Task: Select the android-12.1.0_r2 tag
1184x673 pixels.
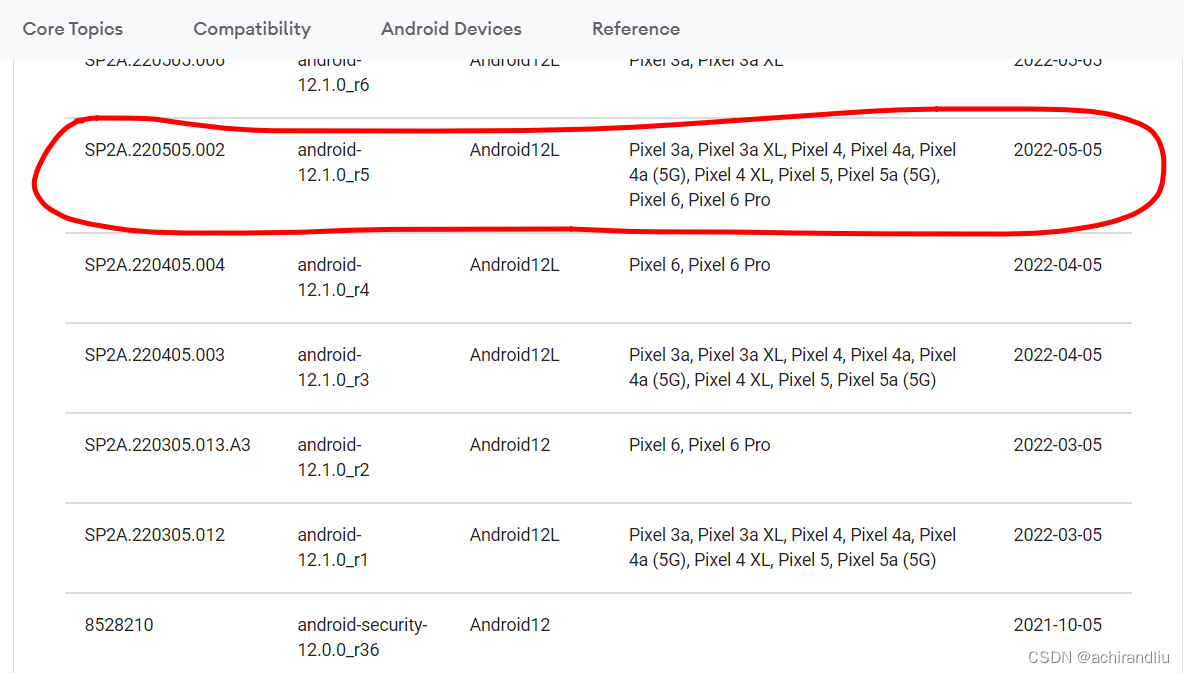Action: click(334, 457)
